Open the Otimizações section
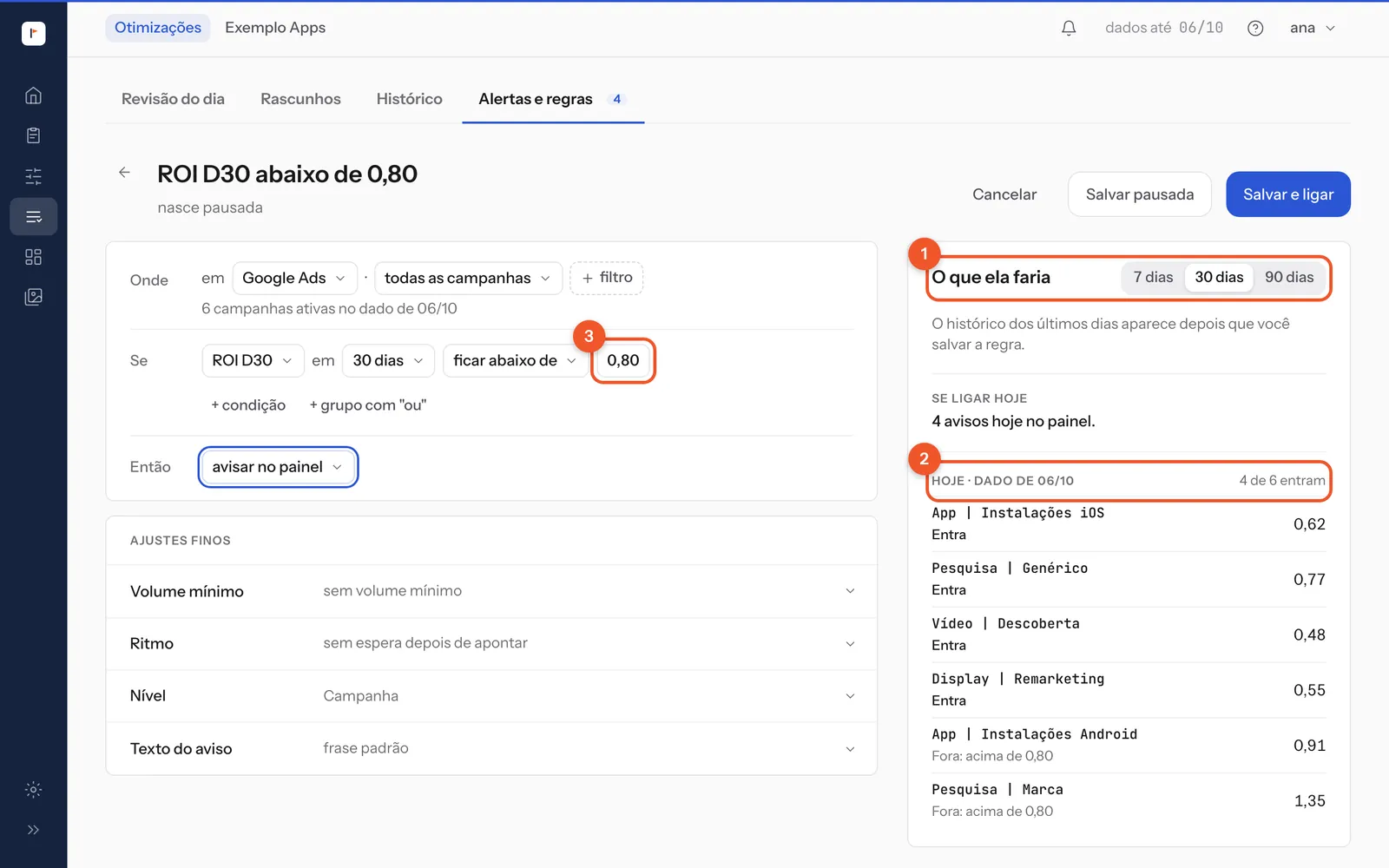Image resolution: width=1389 pixels, height=868 pixels. click(158, 28)
